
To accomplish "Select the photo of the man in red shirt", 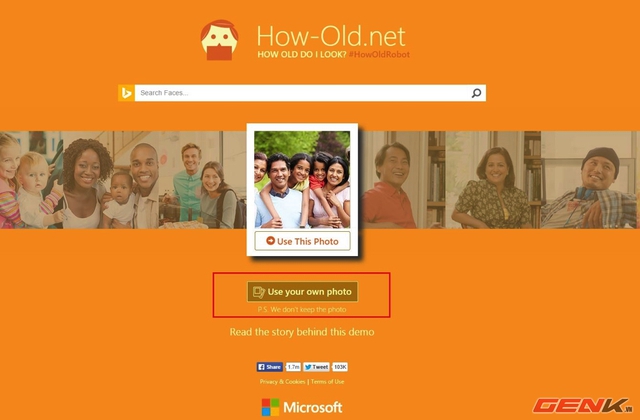I will (390, 180).
